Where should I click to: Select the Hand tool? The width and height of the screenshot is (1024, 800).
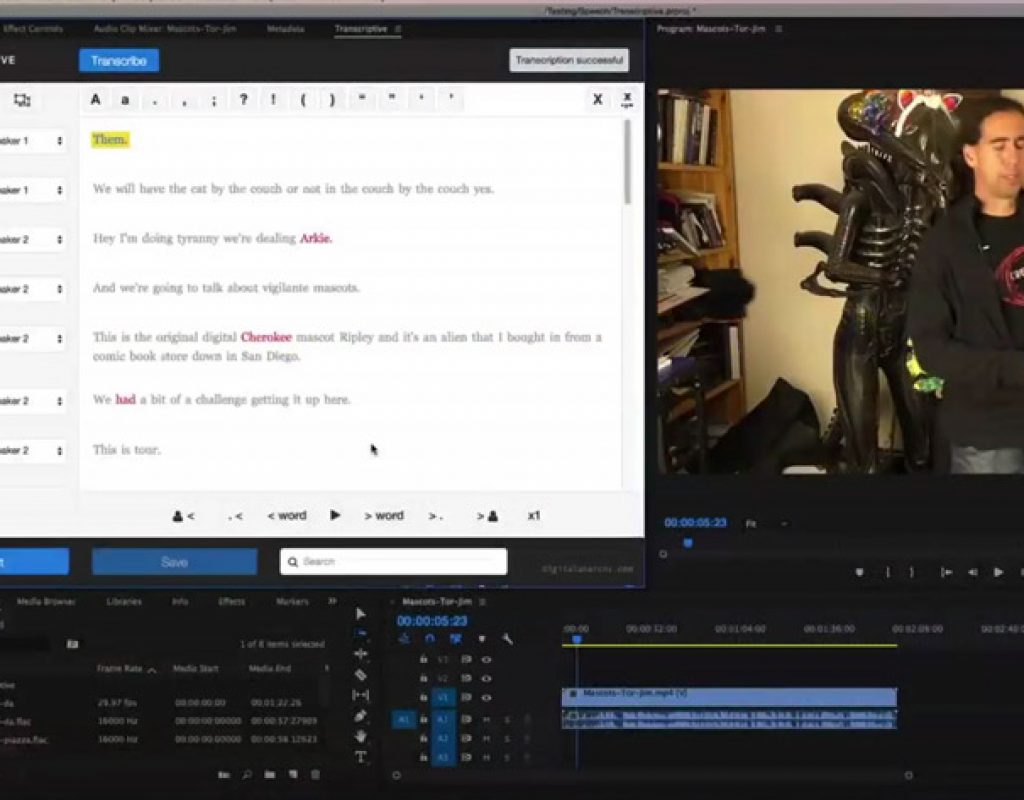360,736
